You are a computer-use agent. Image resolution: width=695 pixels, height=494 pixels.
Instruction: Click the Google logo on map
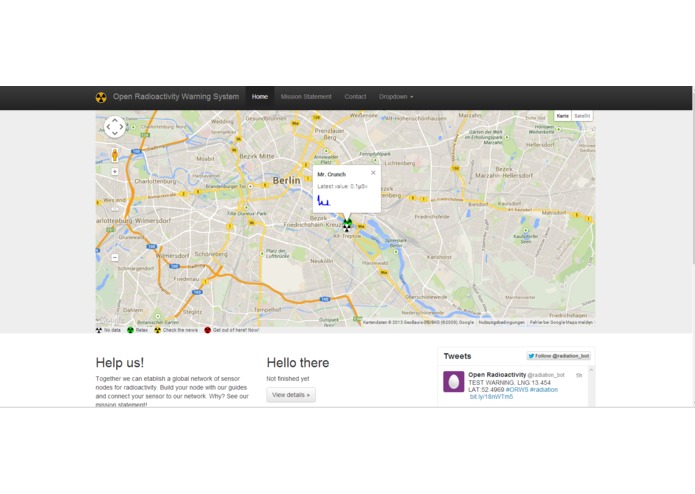coord(109,320)
